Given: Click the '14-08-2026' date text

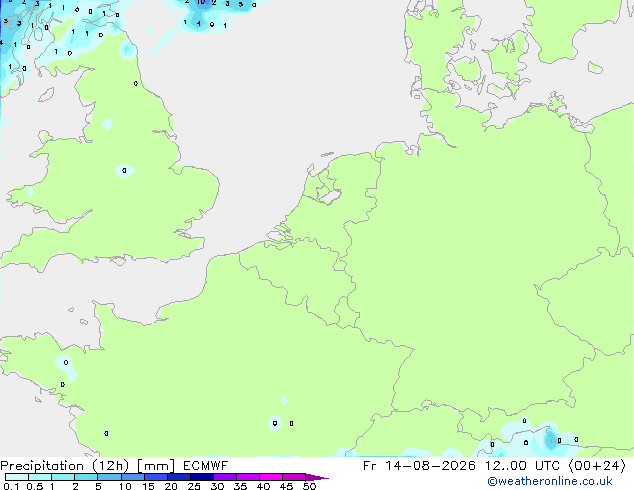Looking at the screenshot, I should (430, 466).
